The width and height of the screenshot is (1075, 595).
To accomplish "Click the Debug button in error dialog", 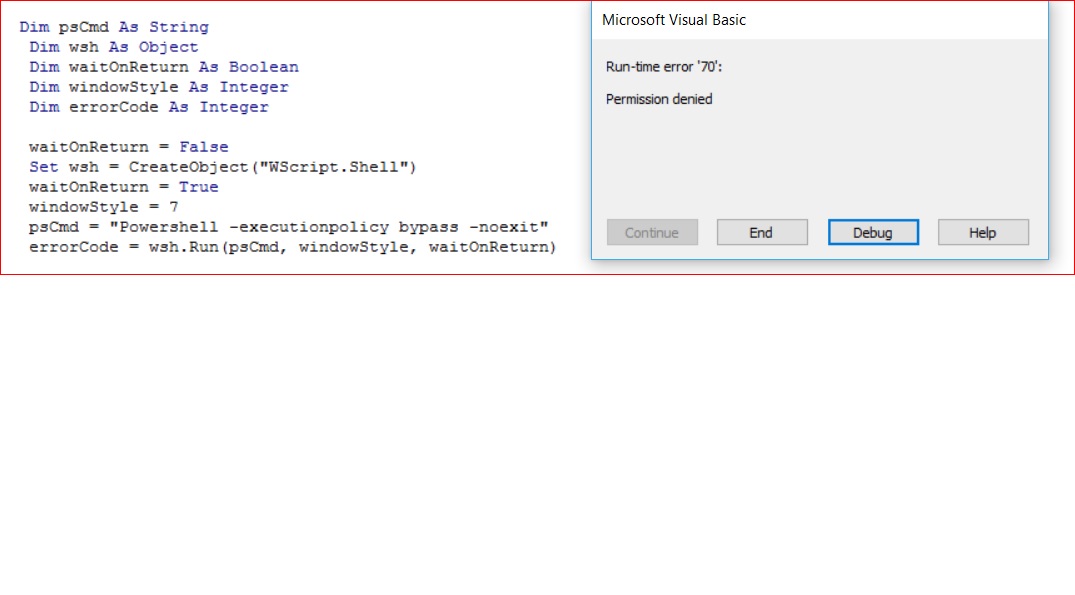I will click(873, 232).
